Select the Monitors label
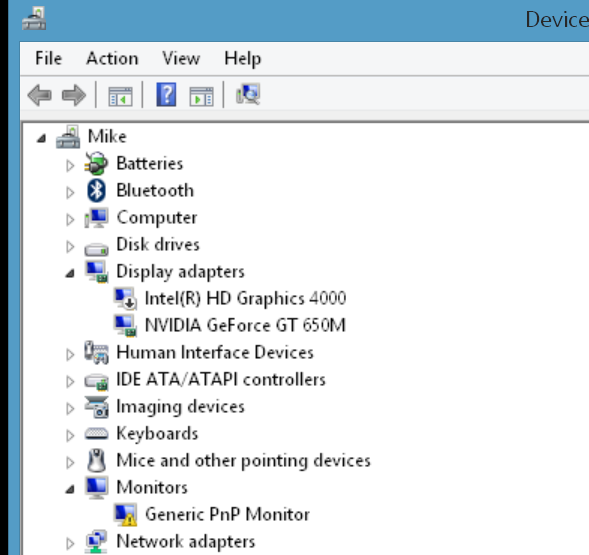589x555 pixels. coord(152,488)
